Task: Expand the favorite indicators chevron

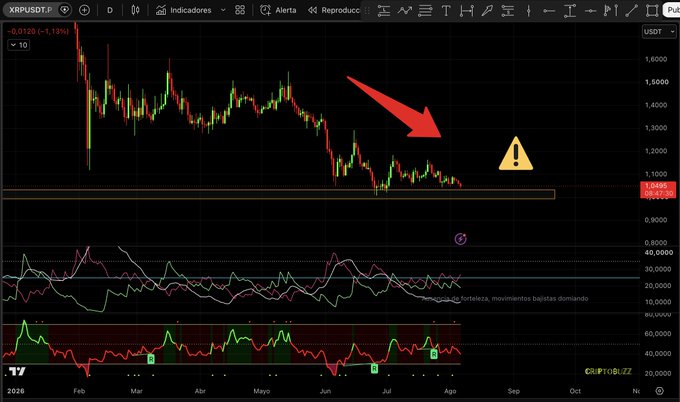Action: tap(223, 10)
